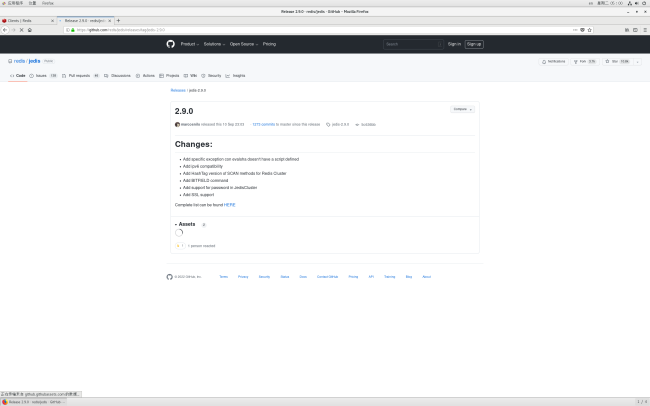Switch to the Discussions tab
This screenshot has width=650, height=406.
tap(117, 75)
